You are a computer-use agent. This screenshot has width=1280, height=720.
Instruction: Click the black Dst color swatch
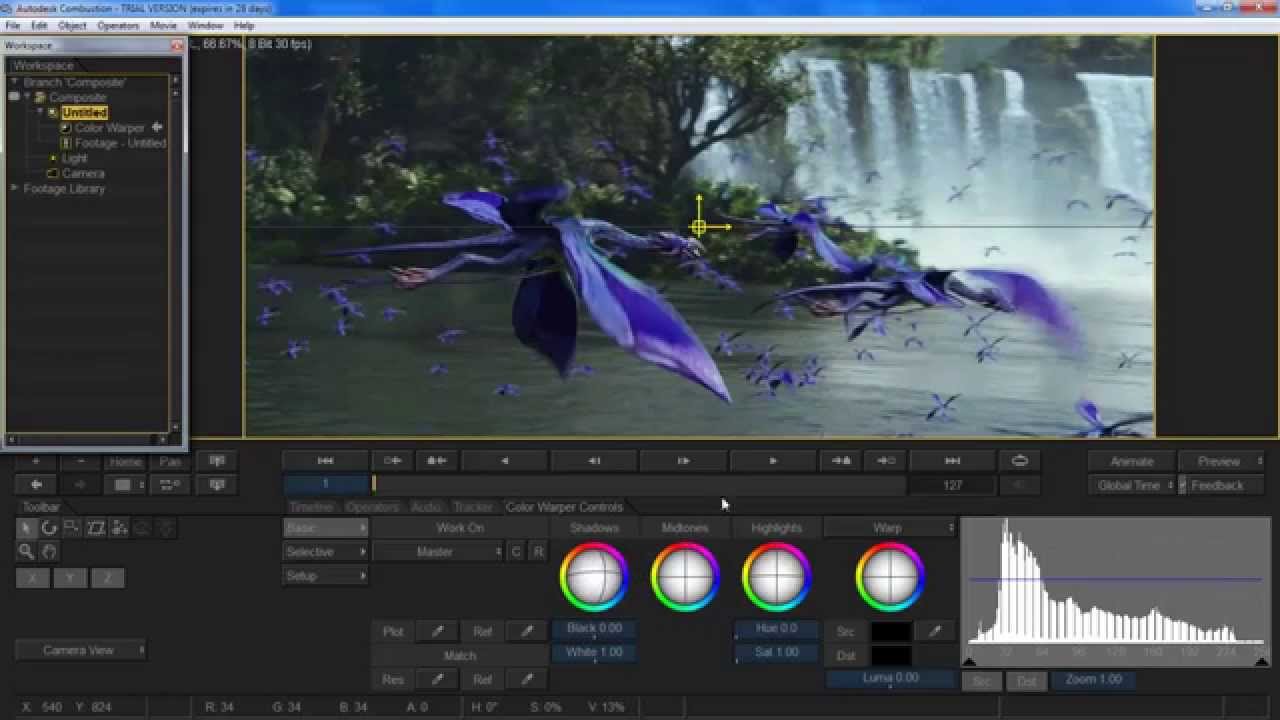tap(890, 655)
